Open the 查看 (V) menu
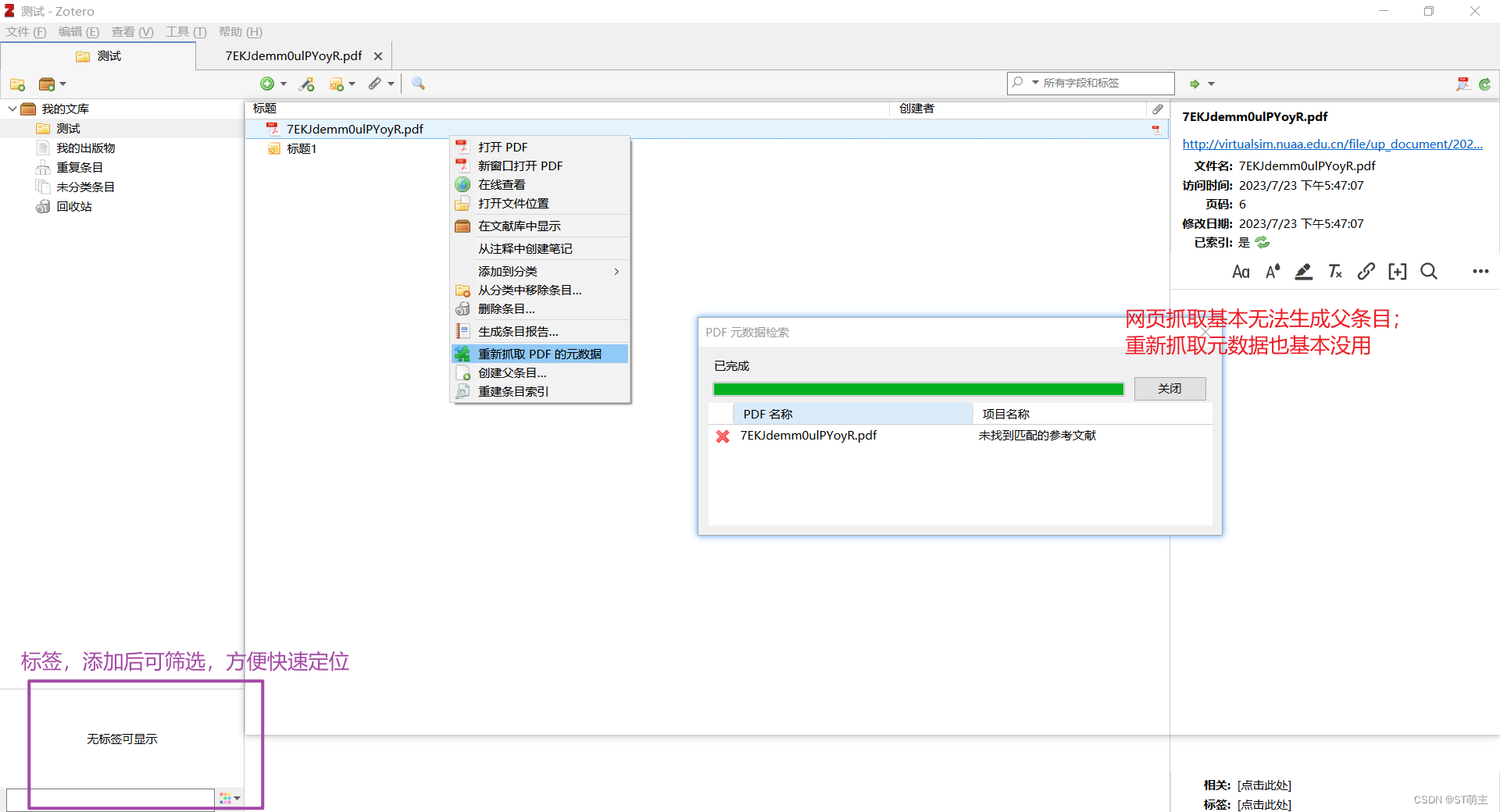 [132, 32]
